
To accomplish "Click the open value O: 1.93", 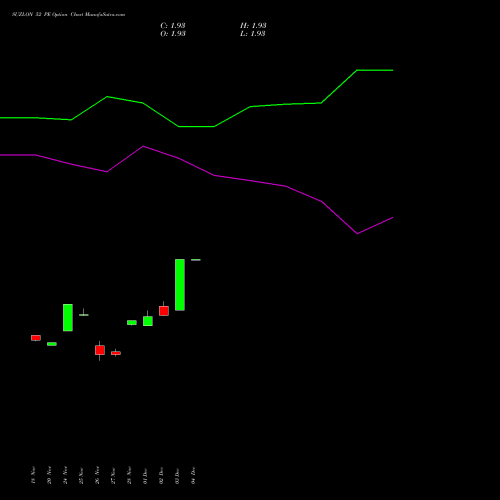I will click(173, 34).
